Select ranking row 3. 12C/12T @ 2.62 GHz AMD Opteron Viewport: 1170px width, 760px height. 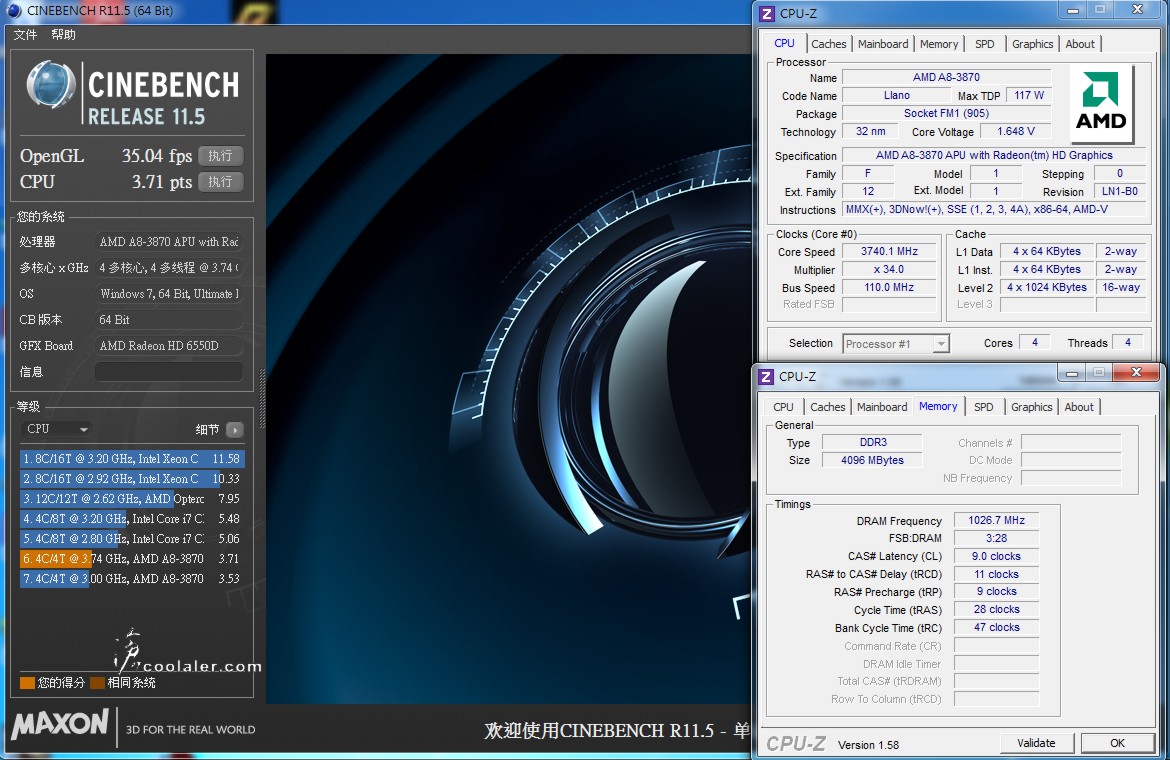pyautogui.click(x=132, y=498)
